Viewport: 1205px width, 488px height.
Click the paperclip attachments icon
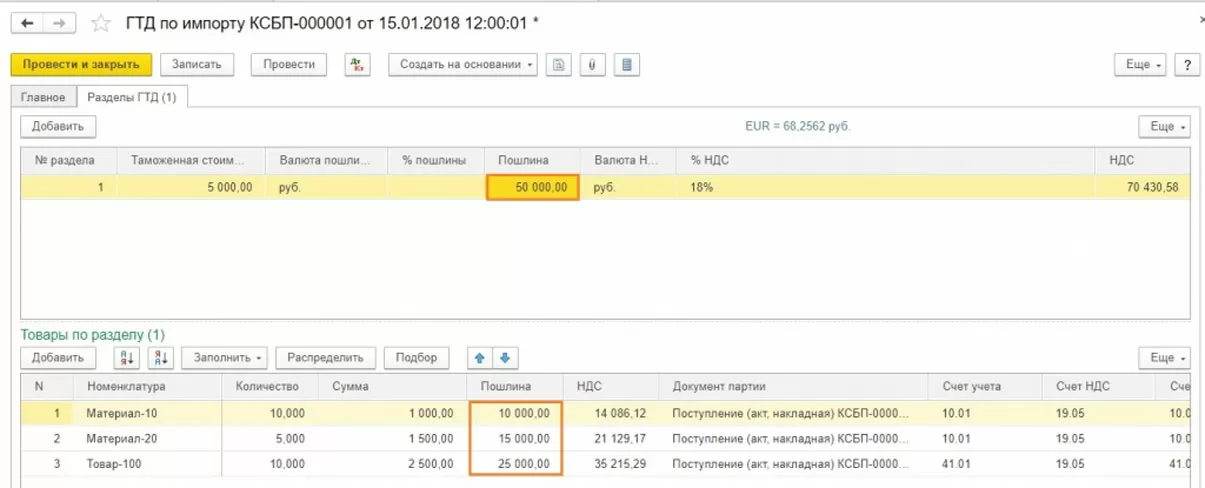[593, 64]
